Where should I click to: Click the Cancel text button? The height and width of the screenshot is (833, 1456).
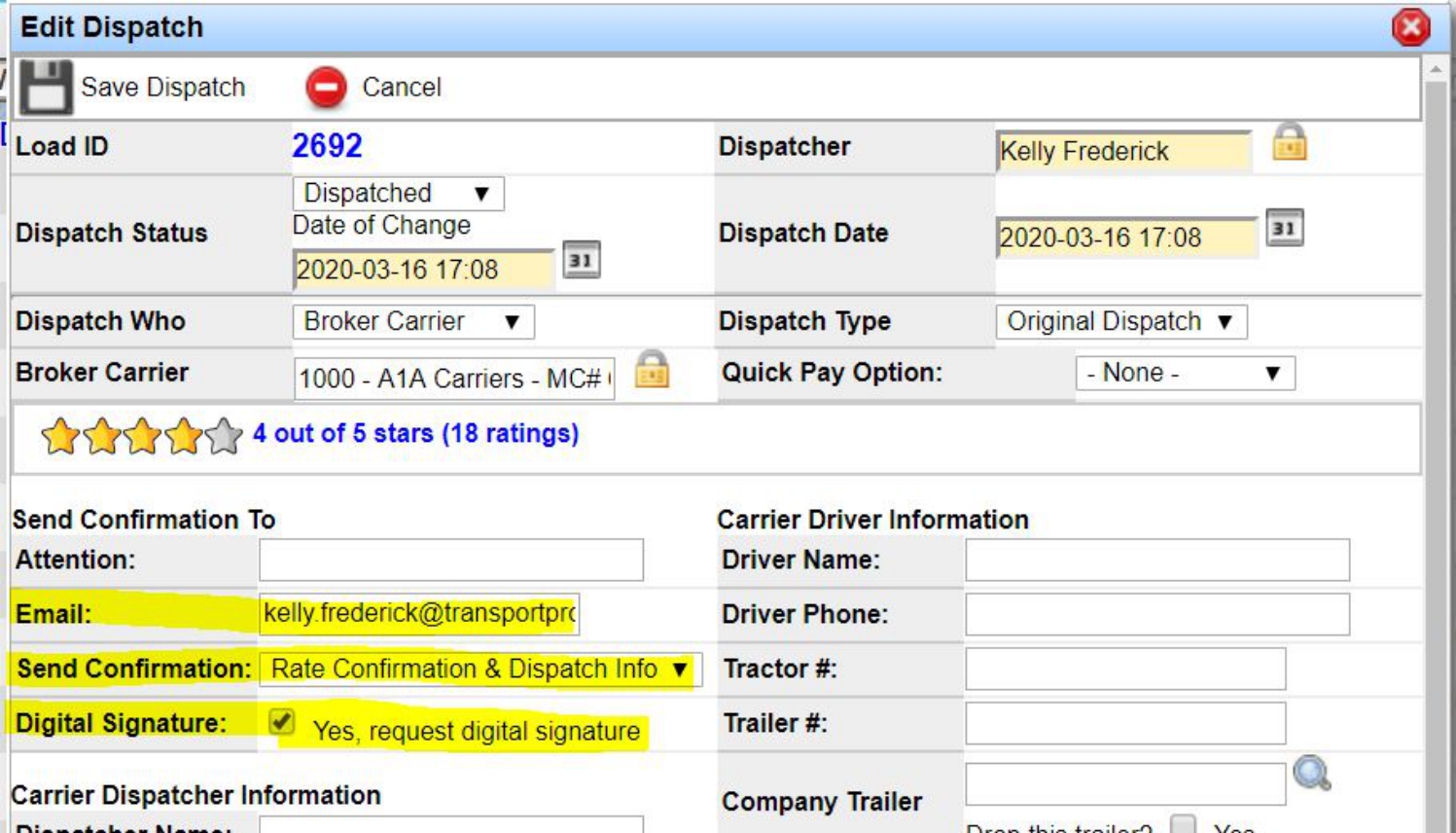pyautogui.click(x=402, y=88)
